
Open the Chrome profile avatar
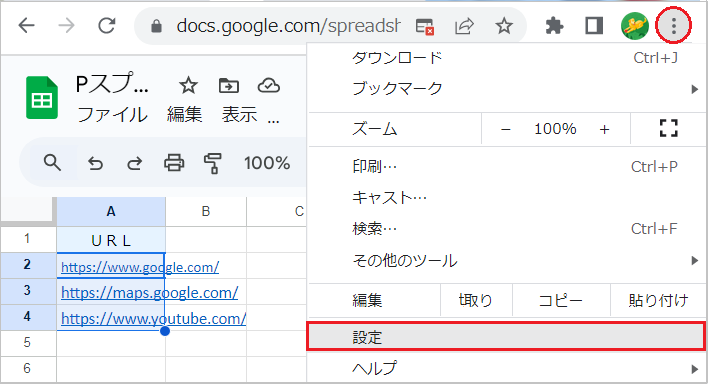pos(634,26)
